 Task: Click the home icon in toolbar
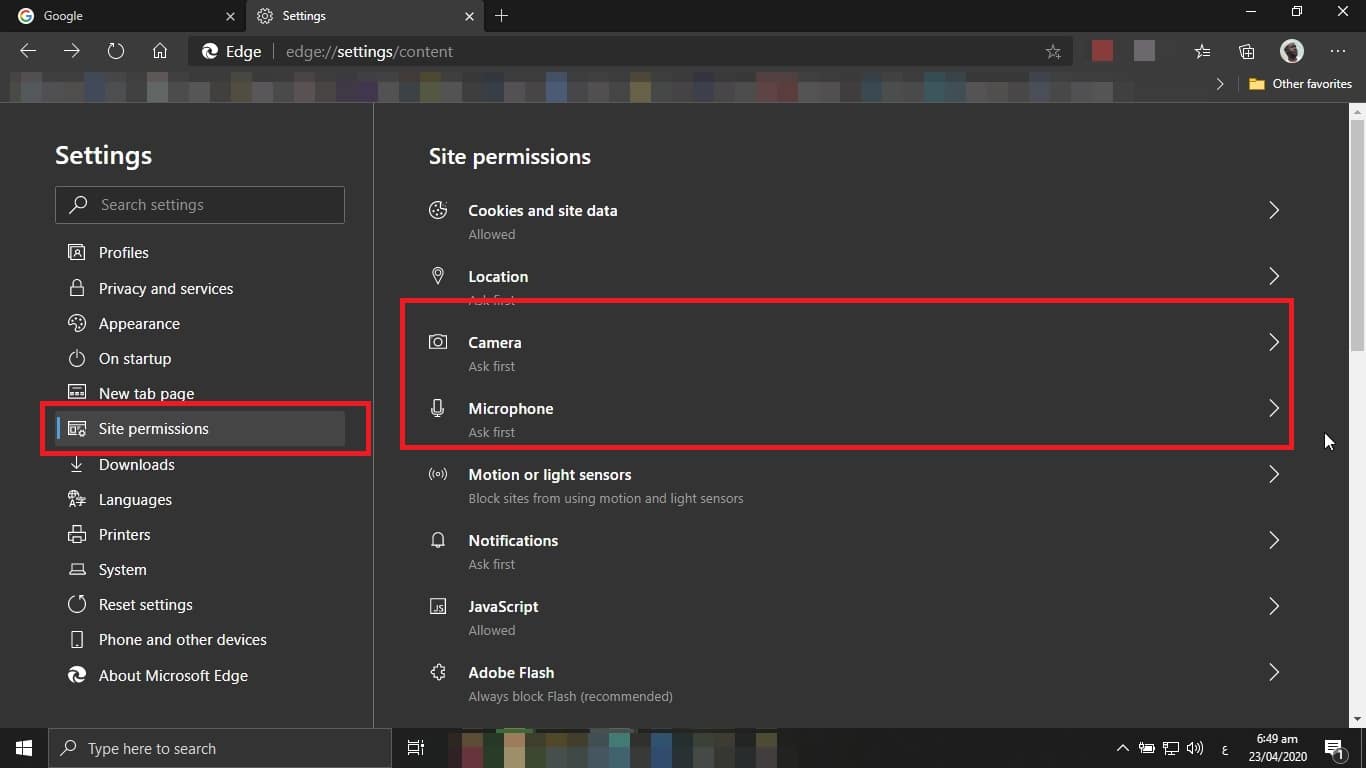coord(160,51)
